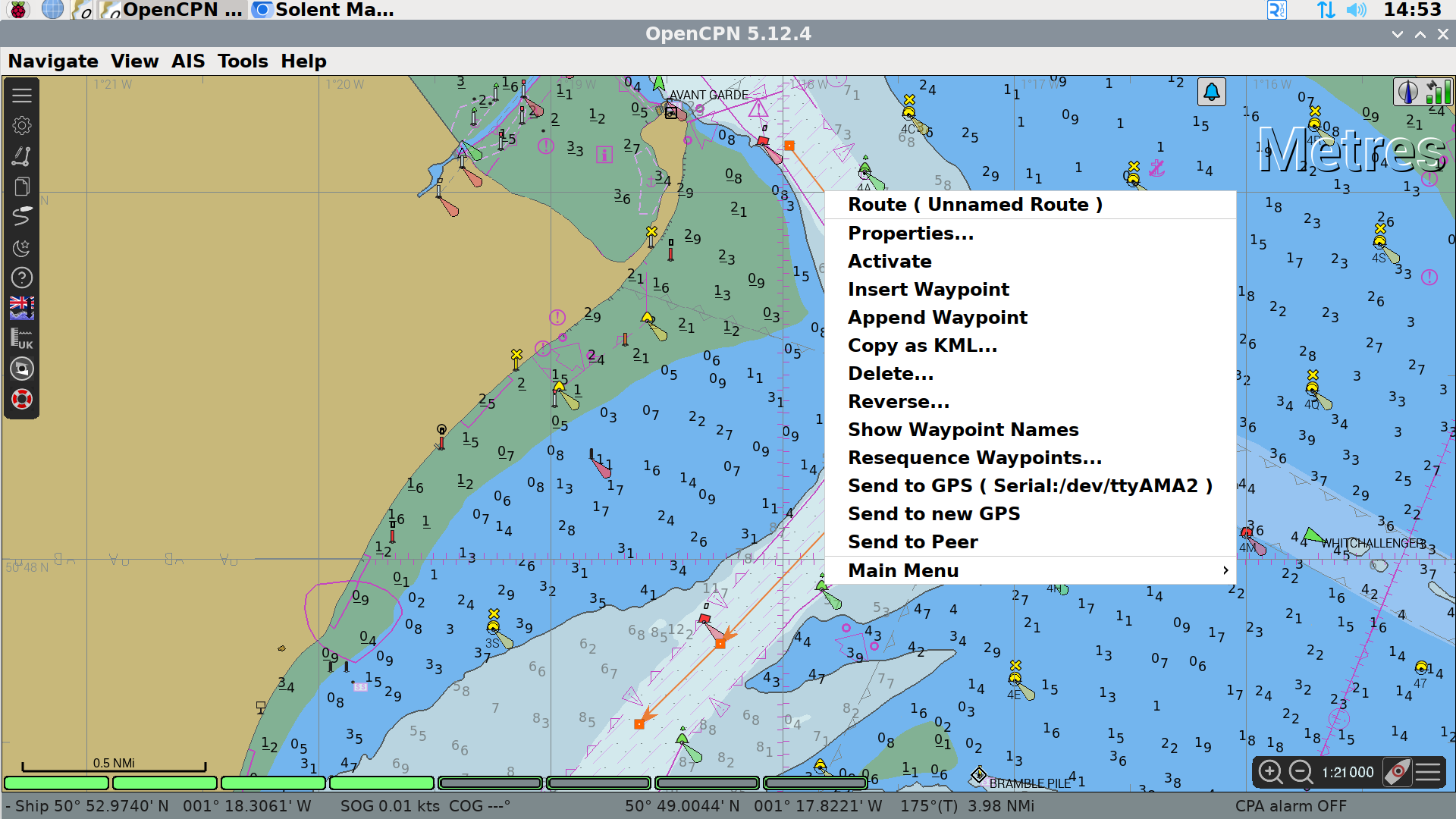Open the canvas options menu beside the scale
The width and height of the screenshot is (1456, 819).
1428,772
